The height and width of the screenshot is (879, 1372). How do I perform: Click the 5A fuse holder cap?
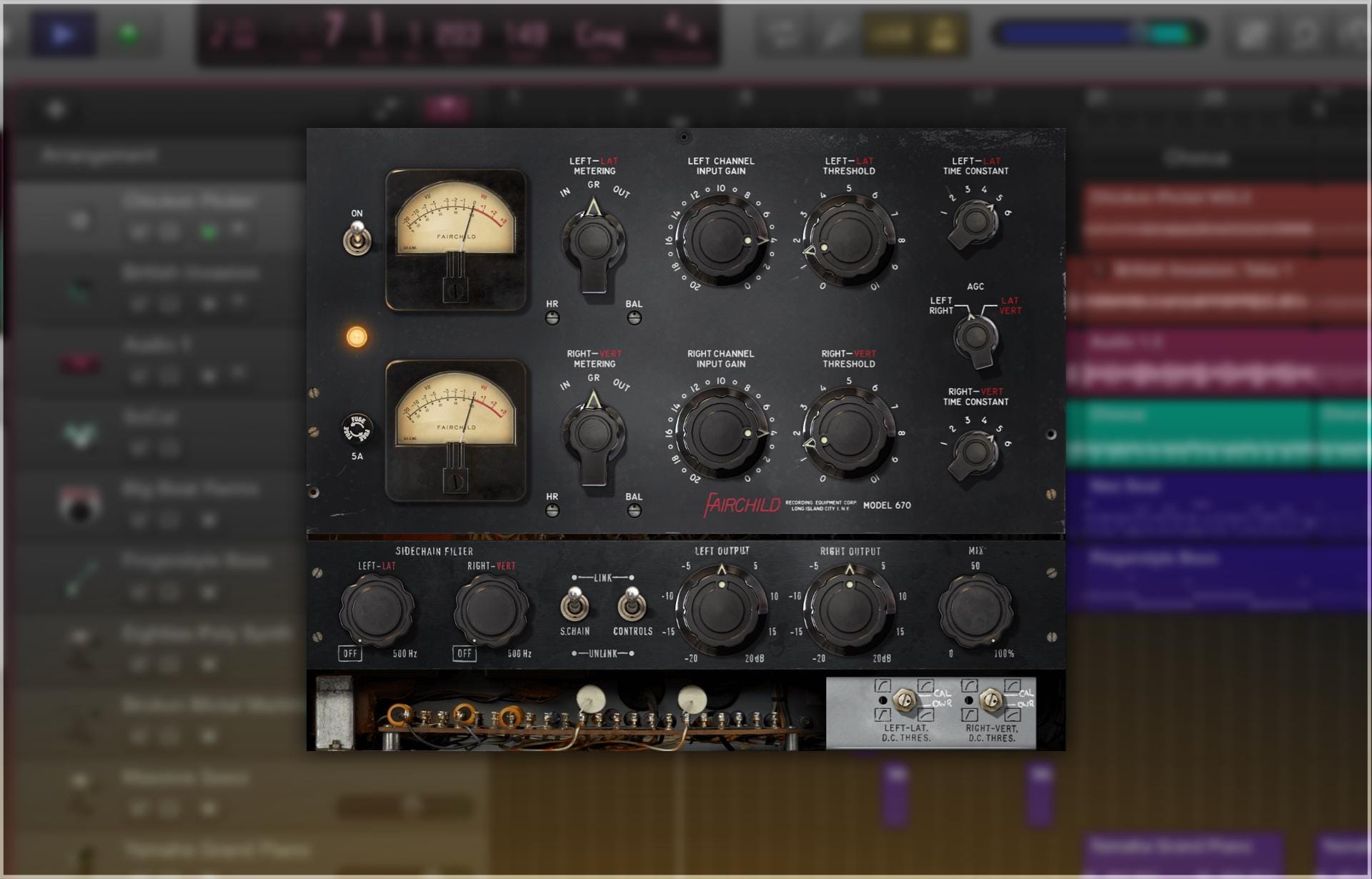(357, 429)
